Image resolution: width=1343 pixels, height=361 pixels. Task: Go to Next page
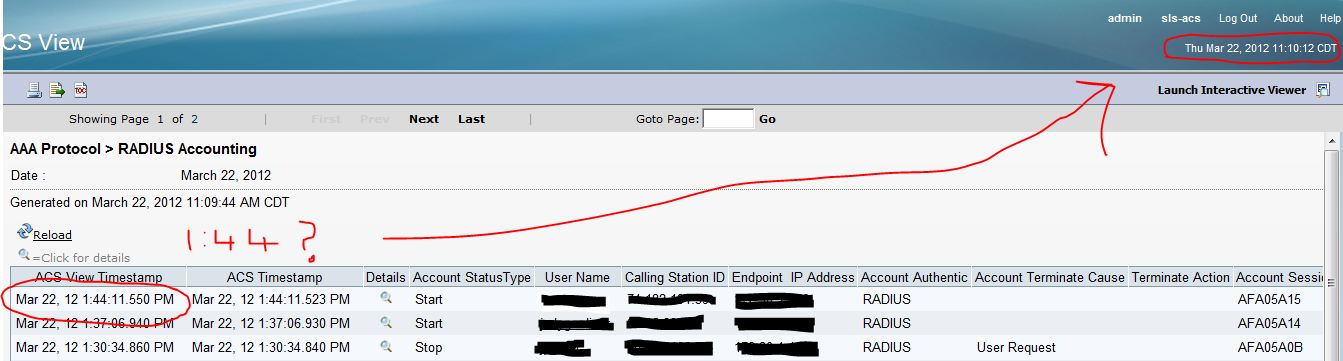(424, 119)
